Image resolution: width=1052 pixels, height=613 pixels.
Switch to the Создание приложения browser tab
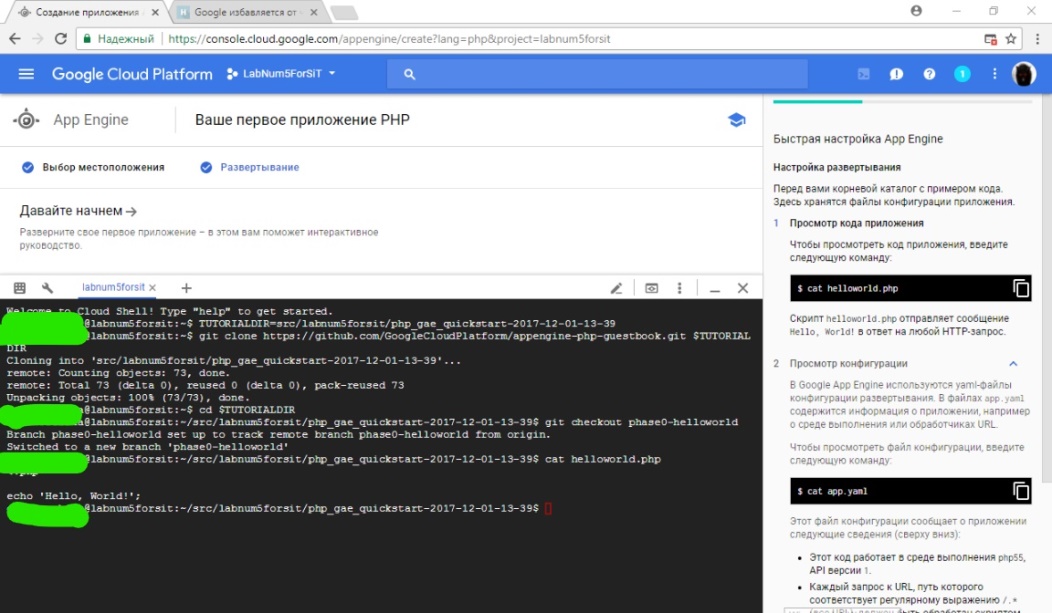(87, 12)
